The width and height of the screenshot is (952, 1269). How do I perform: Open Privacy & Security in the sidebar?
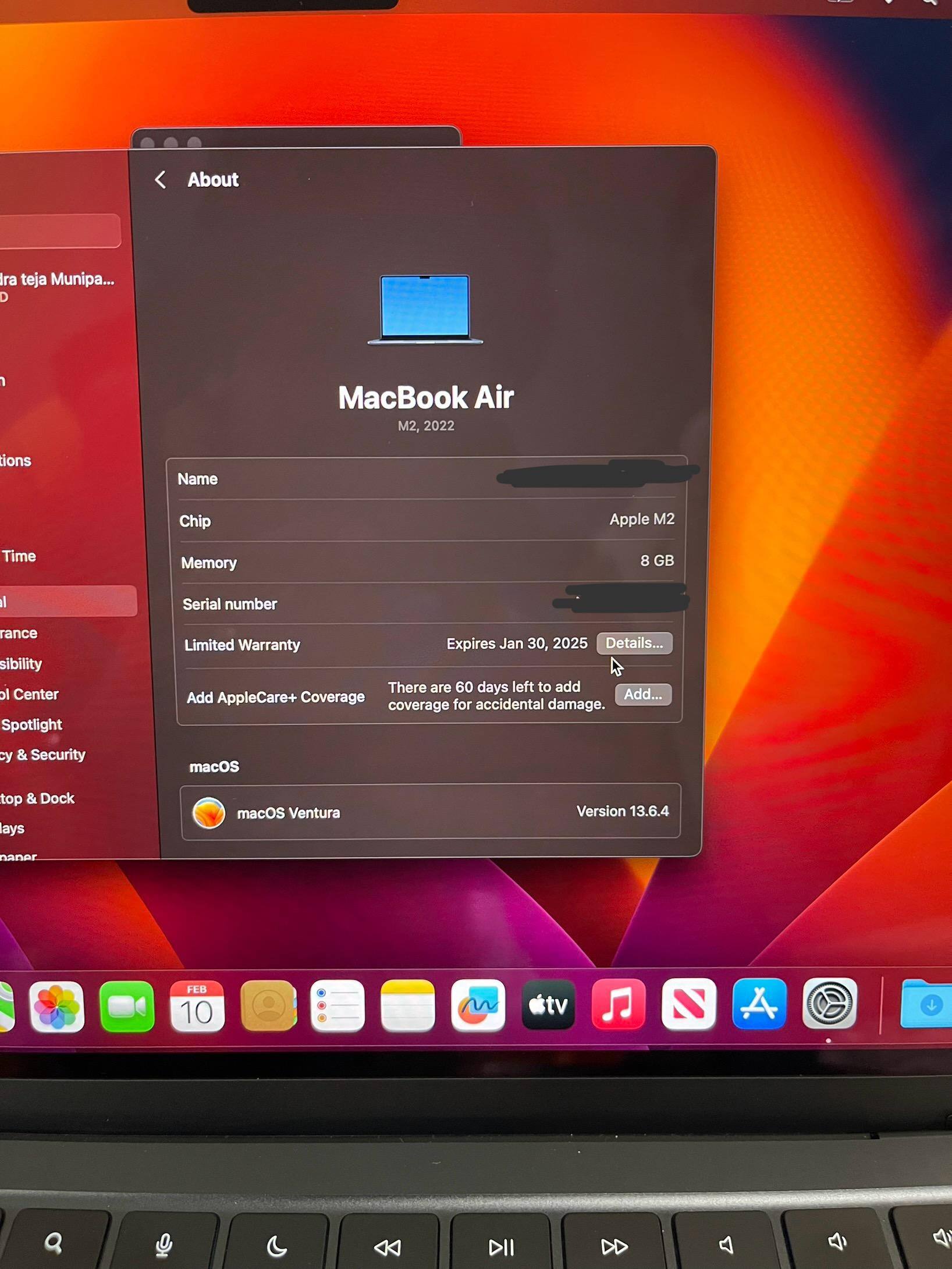click(x=44, y=755)
